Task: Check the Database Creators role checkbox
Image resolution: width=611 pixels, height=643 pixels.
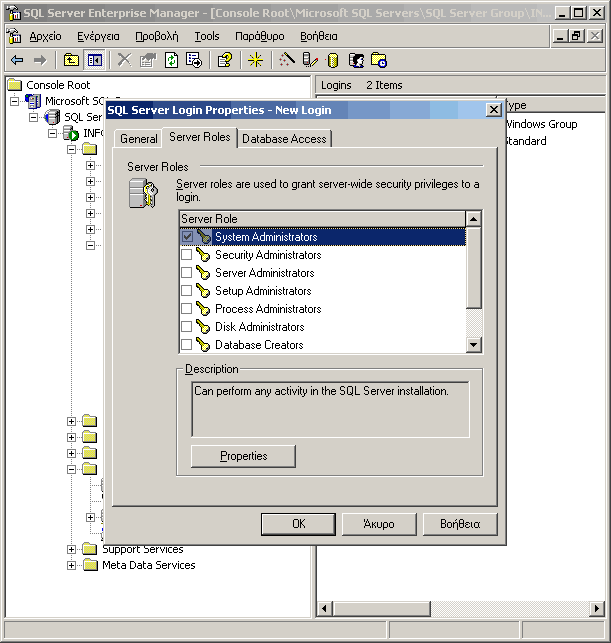Action: point(187,345)
